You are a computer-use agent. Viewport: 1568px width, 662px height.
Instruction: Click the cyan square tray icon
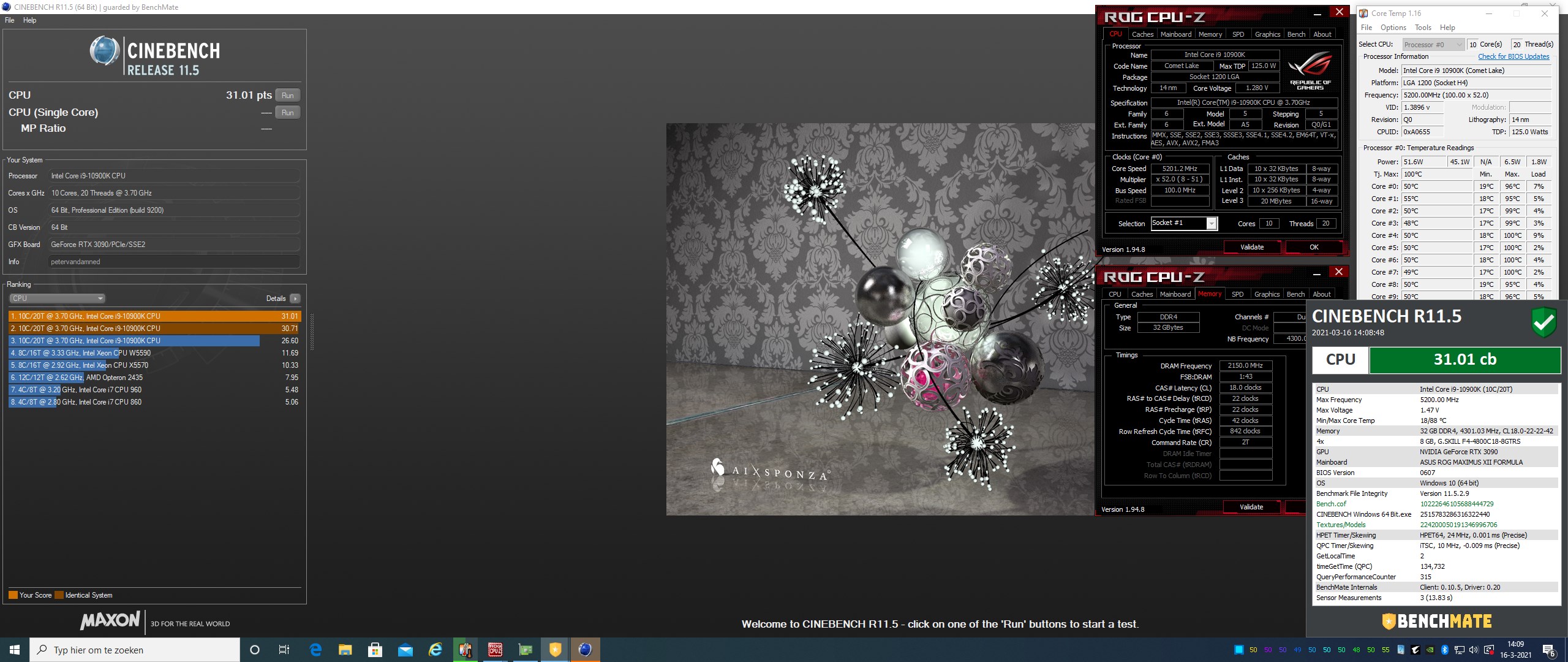[1238, 650]
